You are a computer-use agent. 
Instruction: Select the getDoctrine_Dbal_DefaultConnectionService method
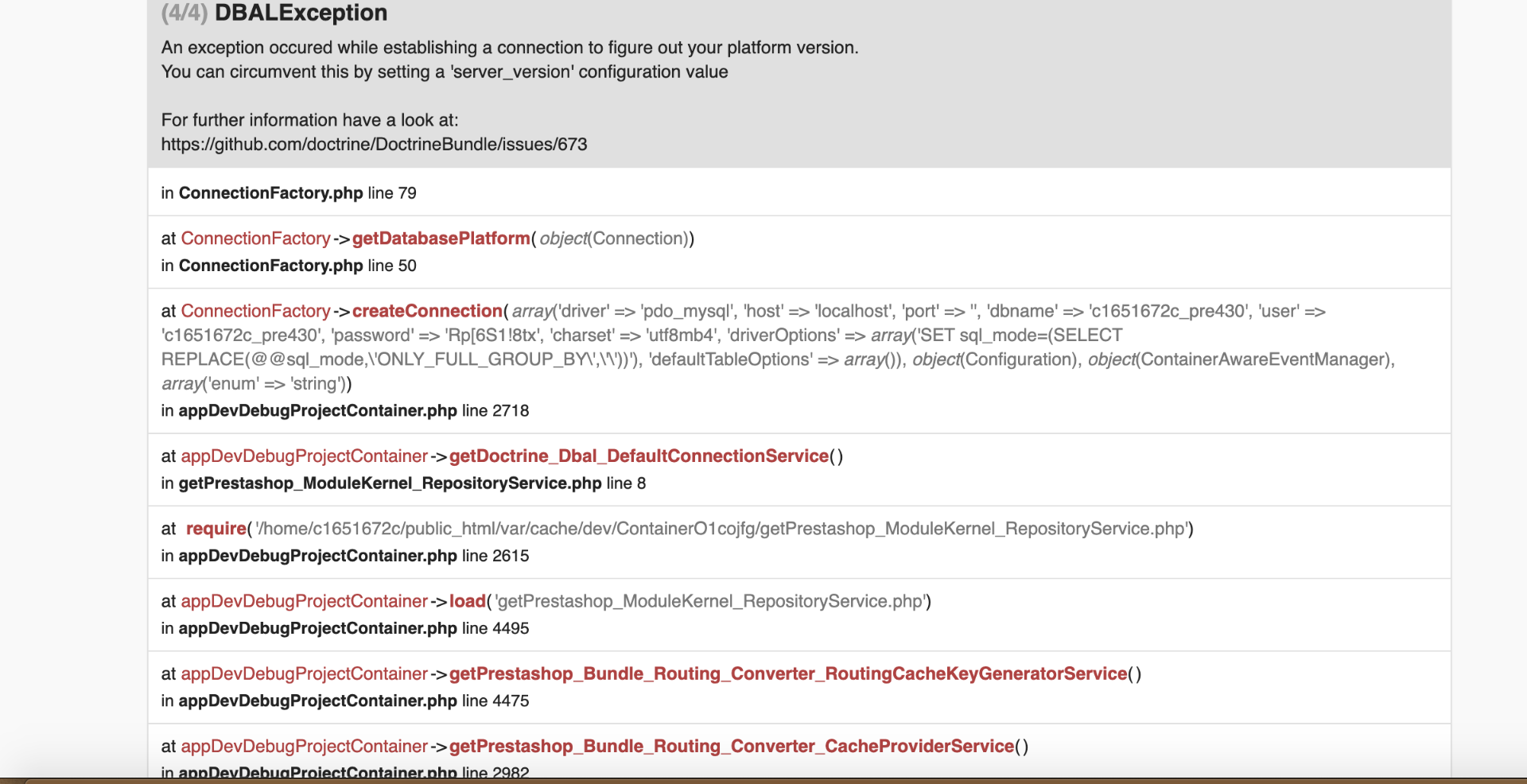(639, 456)
